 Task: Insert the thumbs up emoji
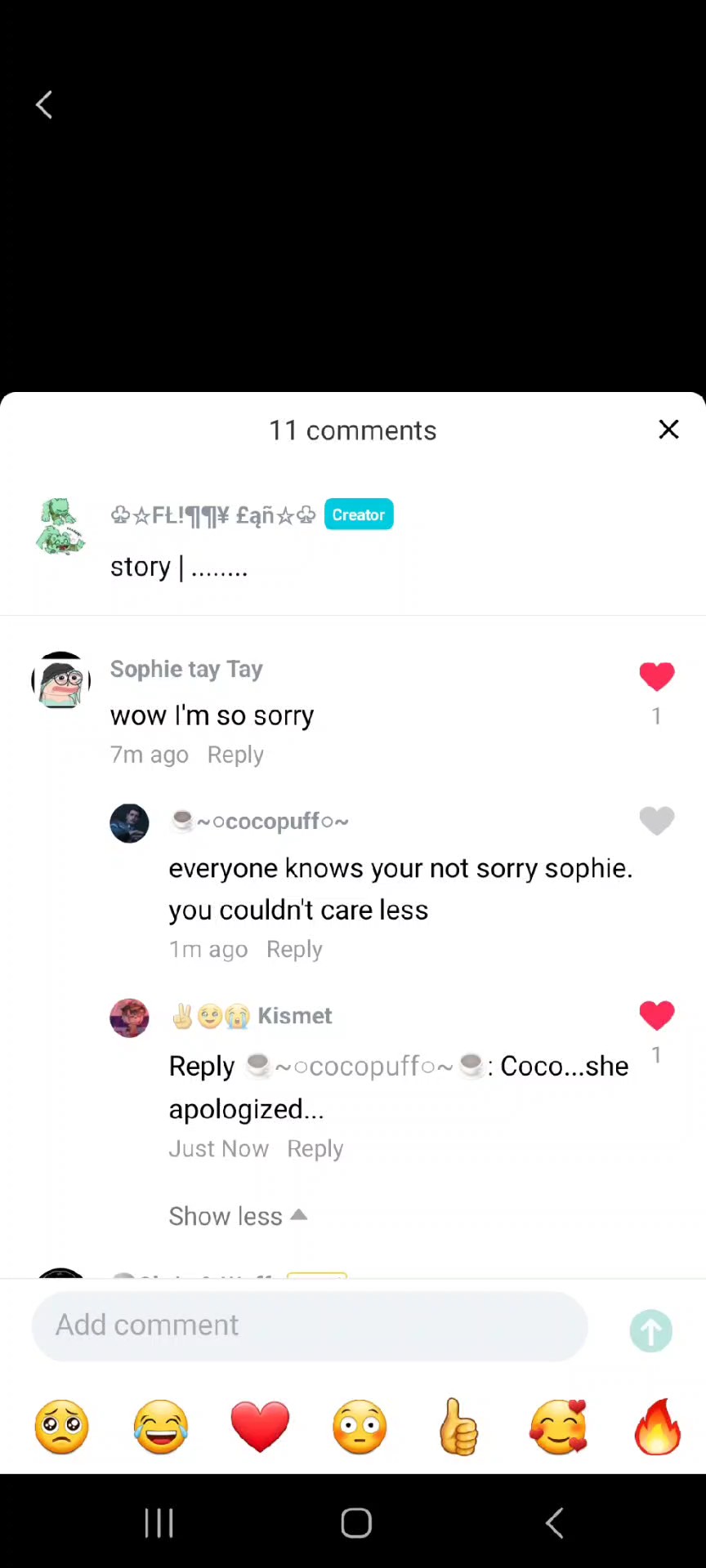[458, 1427]
